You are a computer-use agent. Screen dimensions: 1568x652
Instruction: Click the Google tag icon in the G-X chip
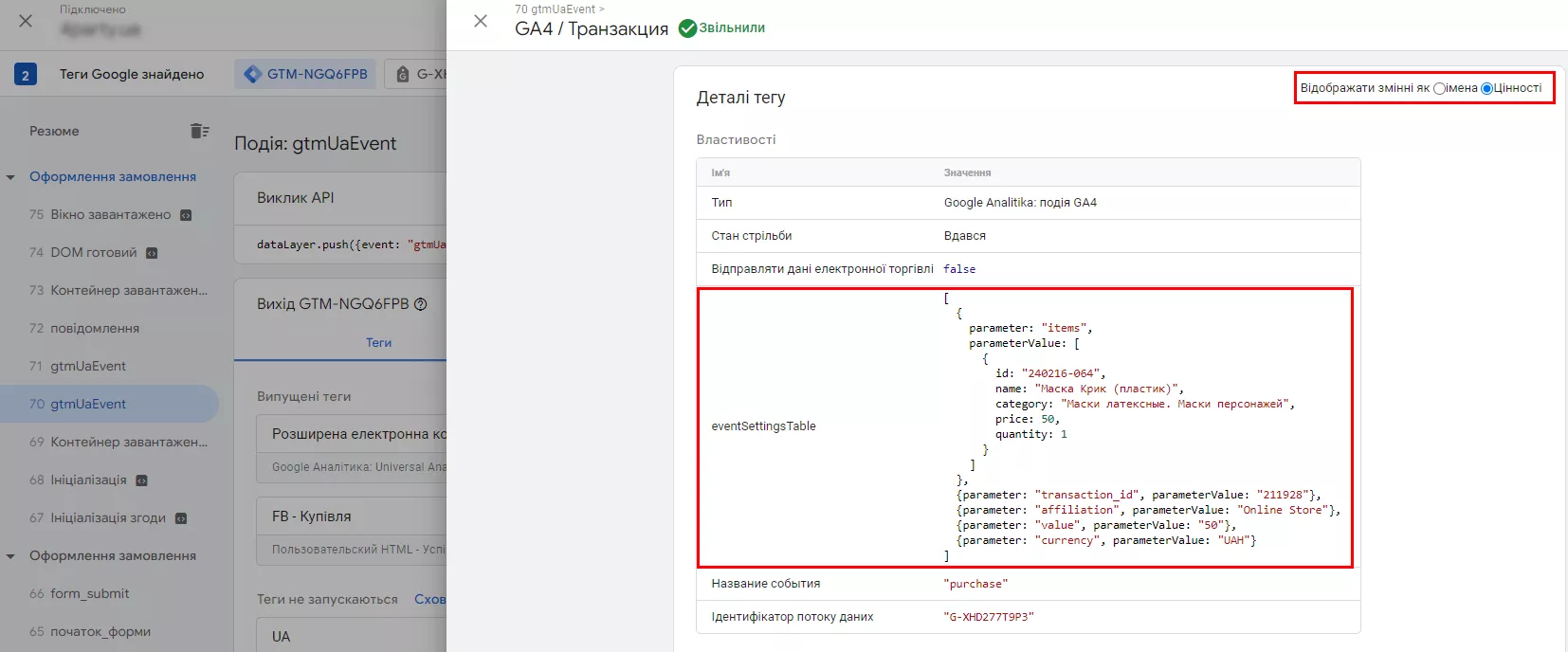coord(403,74)
